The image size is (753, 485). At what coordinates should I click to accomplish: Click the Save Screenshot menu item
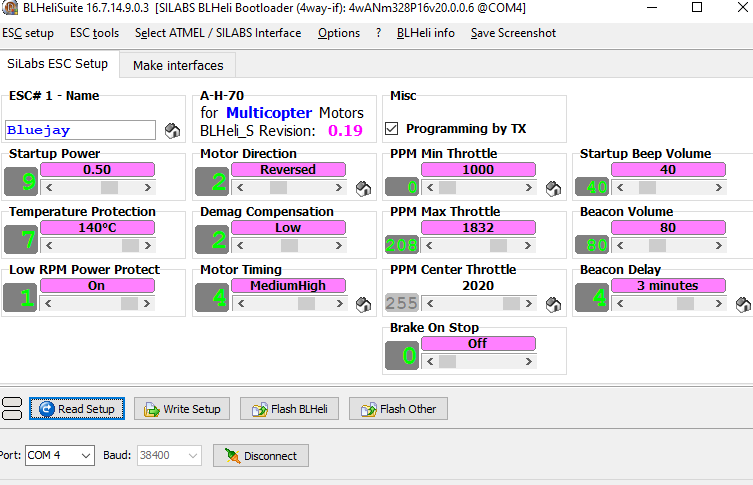click(x=513, y=33)
